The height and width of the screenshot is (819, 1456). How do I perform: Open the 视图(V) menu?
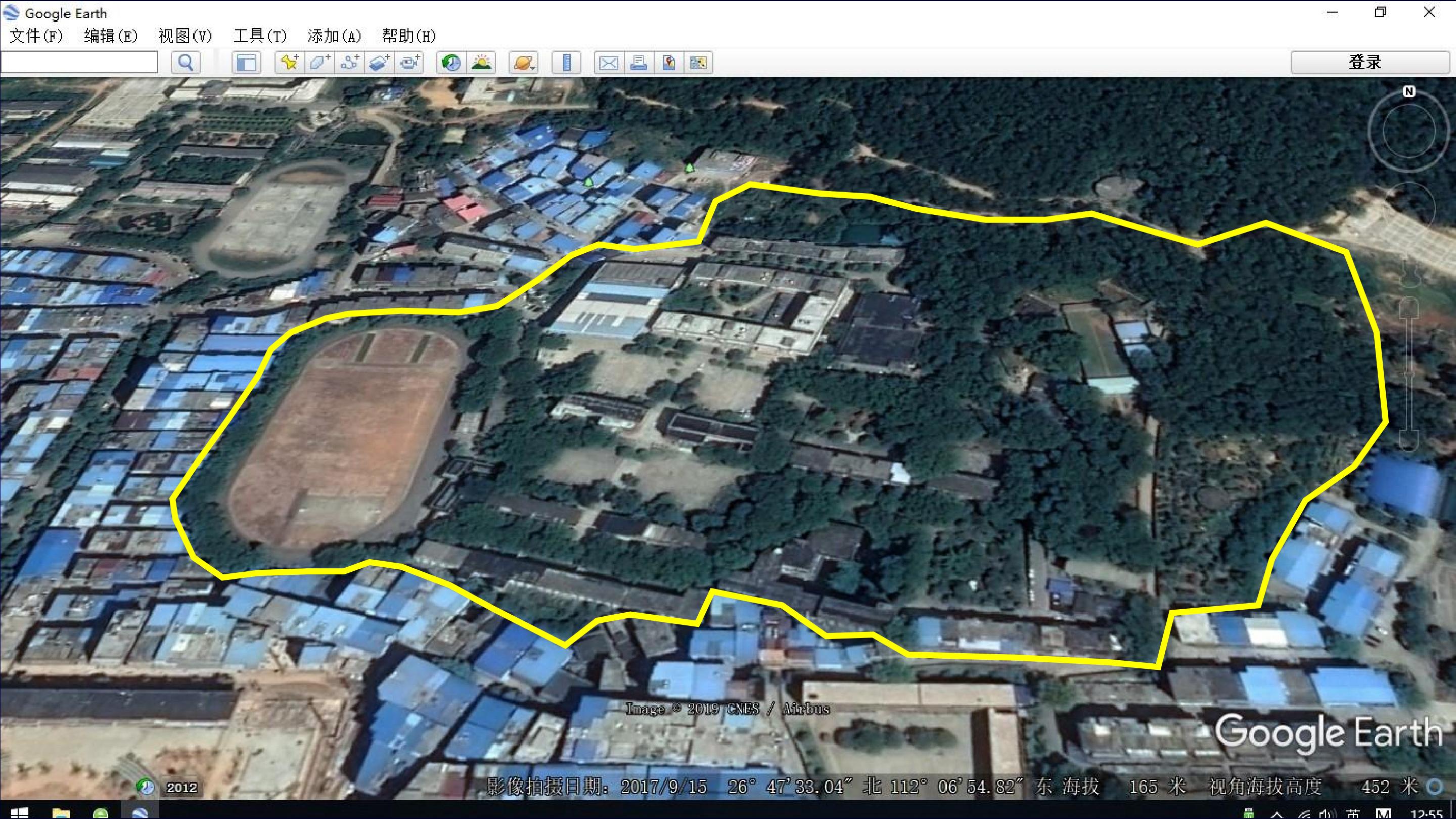pyautogui.click(x=186, y=36)
